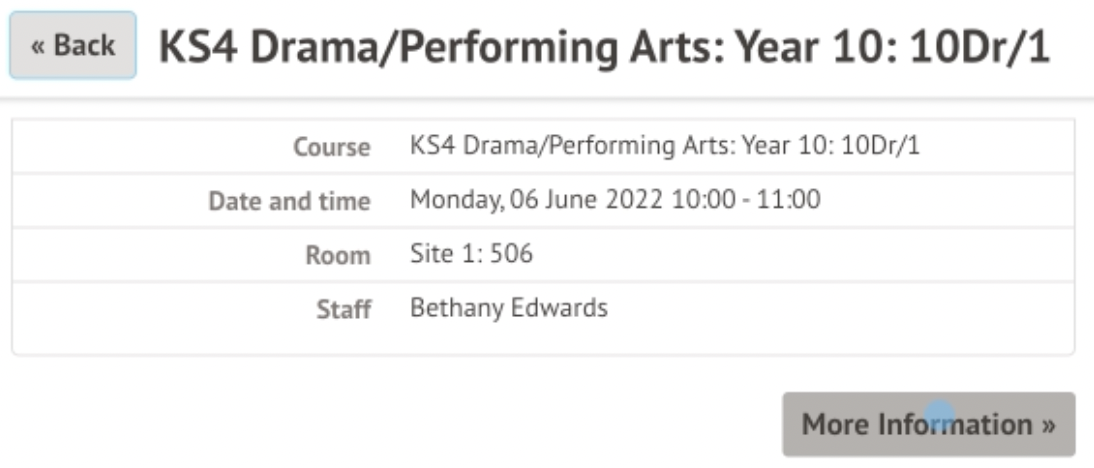
Task: Click the course value KS4 Drama/Performing Arts
Action: pyautogui.click(x=570, y=146)
